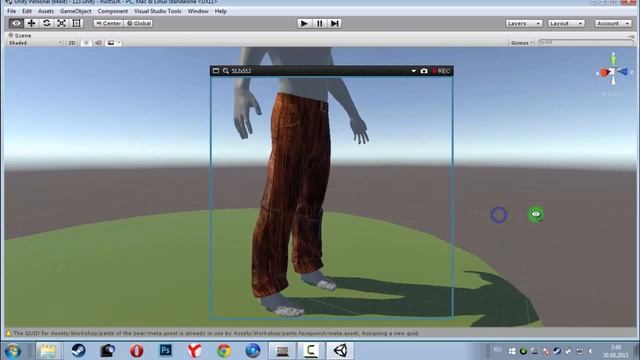Open the blue globe taskbar icon
The height and width of the screenshot is (360, 640).
pos(253,351)
